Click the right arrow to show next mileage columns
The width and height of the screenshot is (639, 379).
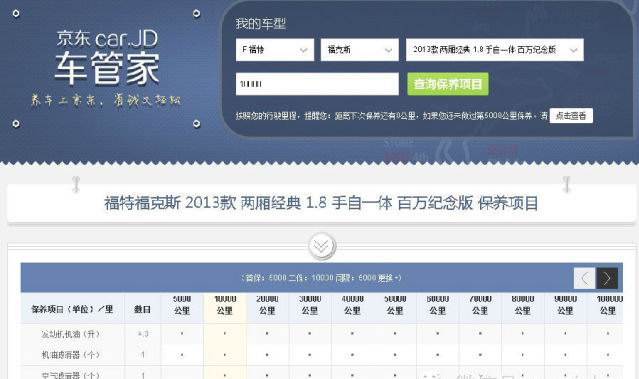(607, 278)
